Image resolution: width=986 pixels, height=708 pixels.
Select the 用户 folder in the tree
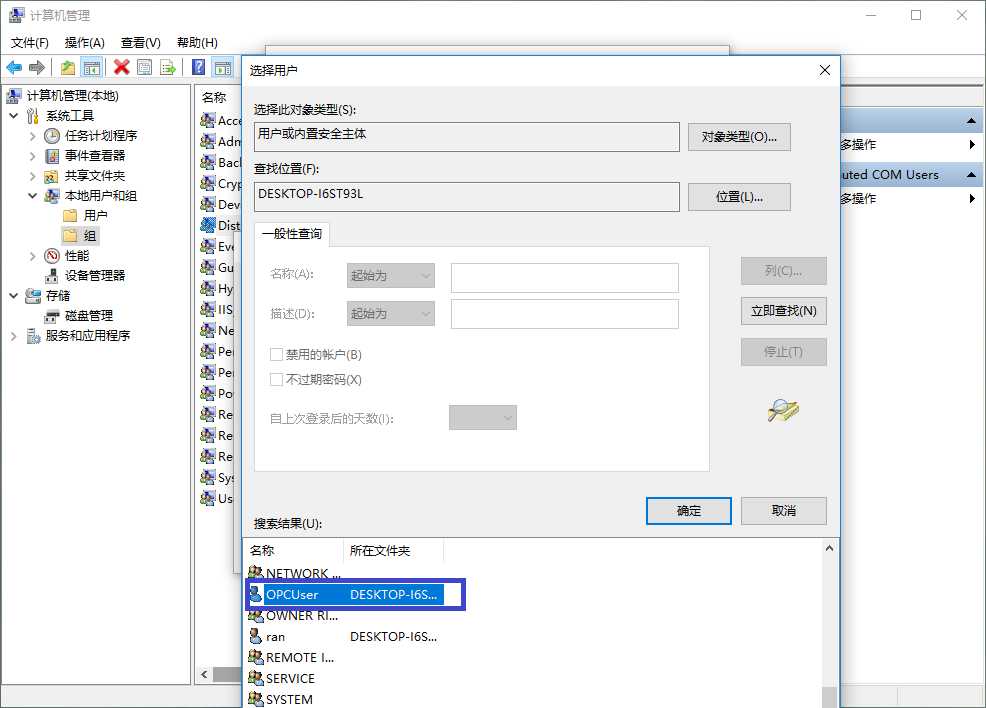point(95,216)
